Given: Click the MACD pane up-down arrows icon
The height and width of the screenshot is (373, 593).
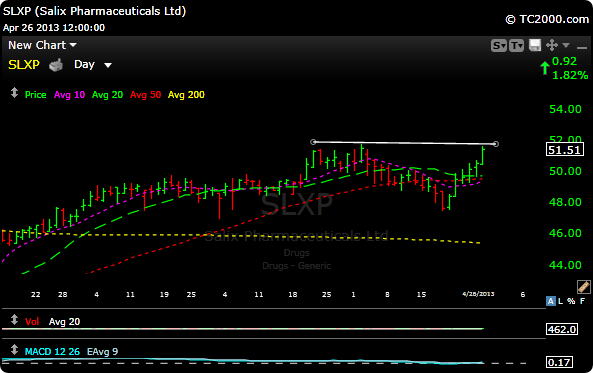Looking at the screenshot, I should 14,350.
